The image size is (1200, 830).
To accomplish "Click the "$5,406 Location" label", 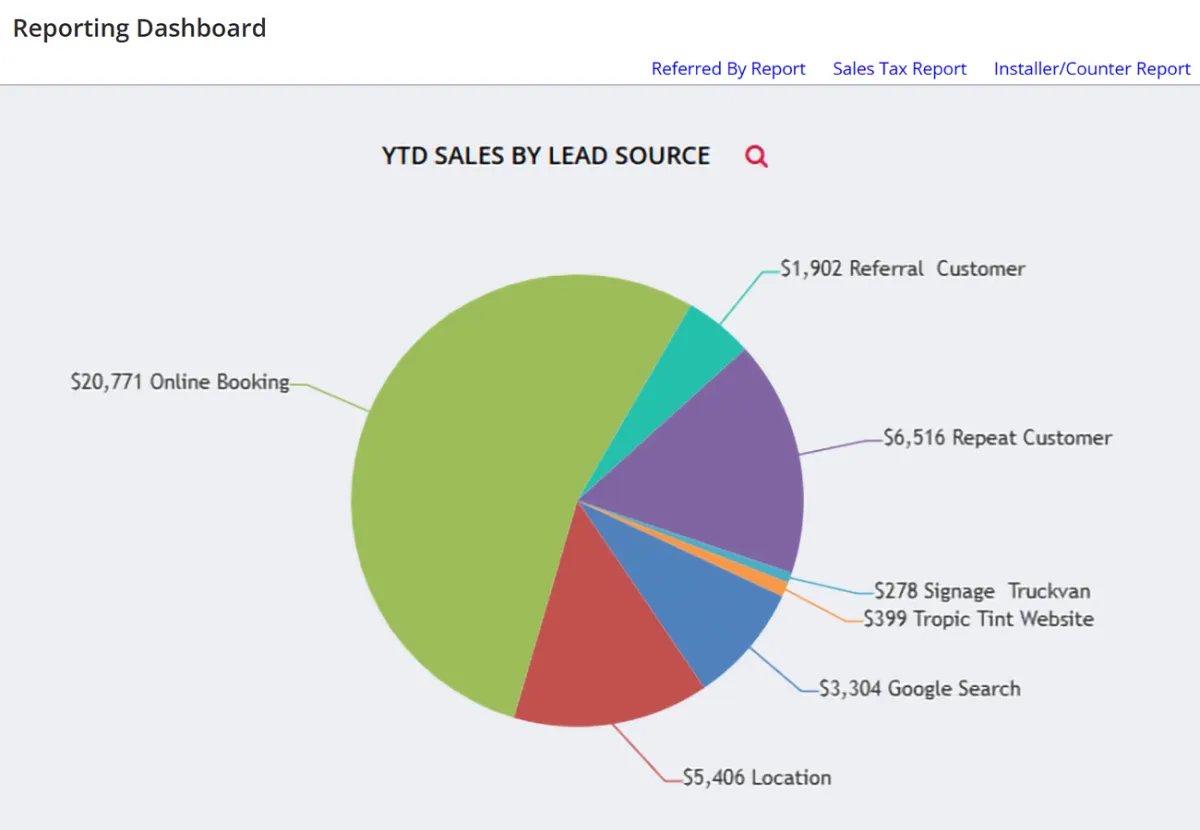I will tap(757, 778).
